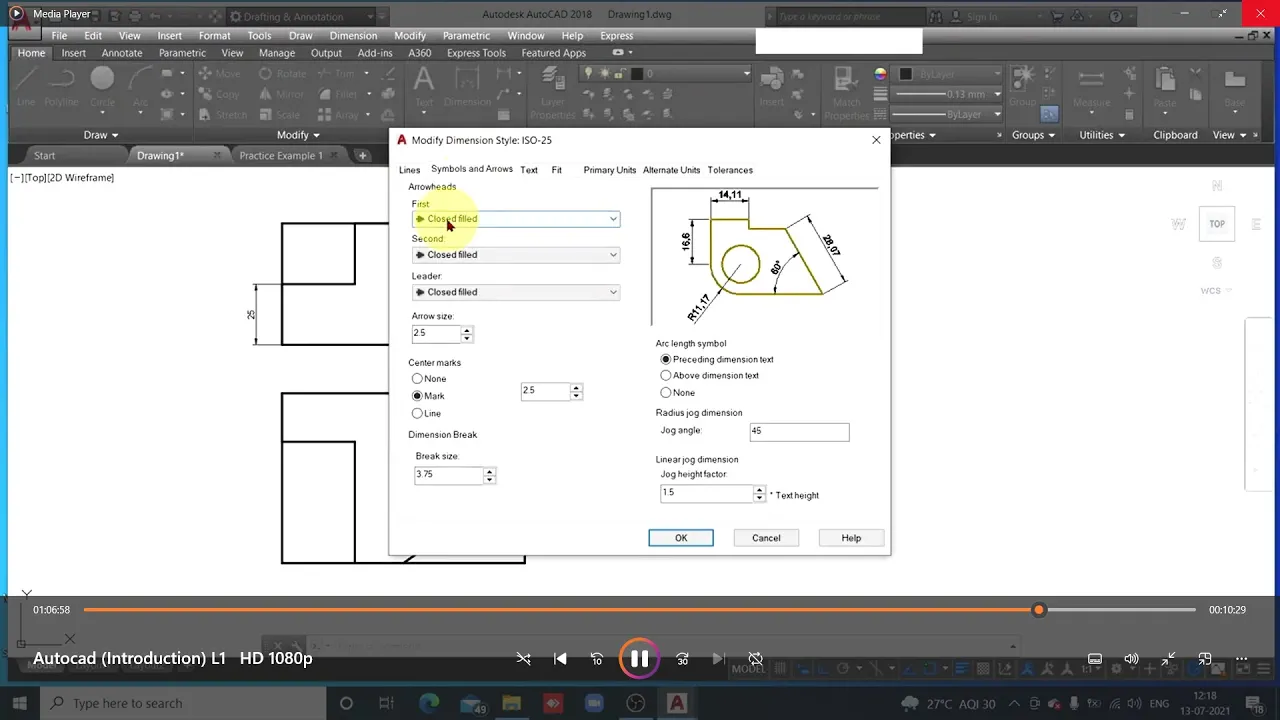The height and width of the screenshot is (720, 1280).
Task: Switch to Practice Example 1 drawing tab
Action: click(x=281, y=156)
